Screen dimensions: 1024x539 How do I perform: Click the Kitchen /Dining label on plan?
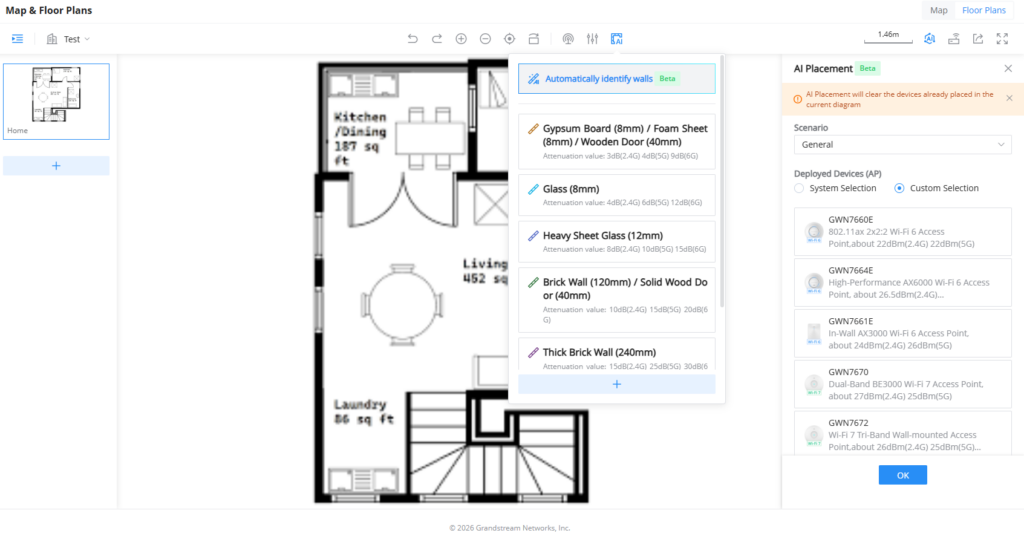pos(360,139)
